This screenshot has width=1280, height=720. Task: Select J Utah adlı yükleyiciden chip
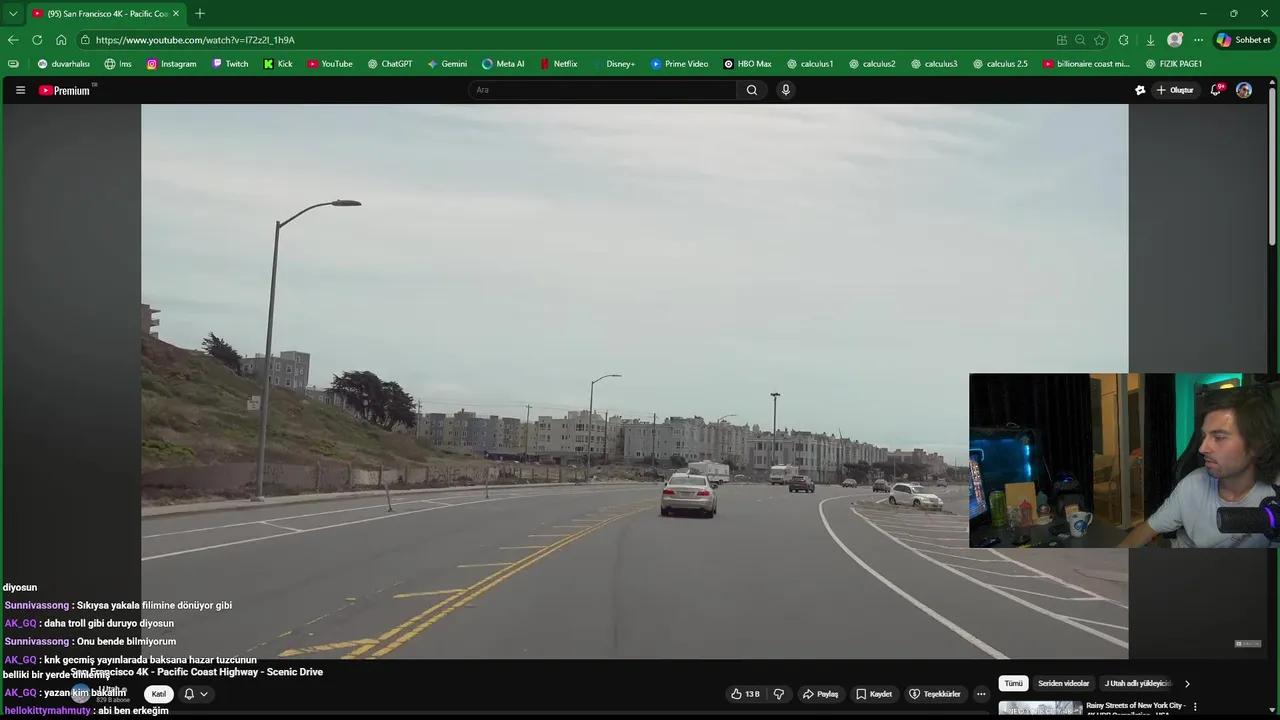tap(1136, 684)
